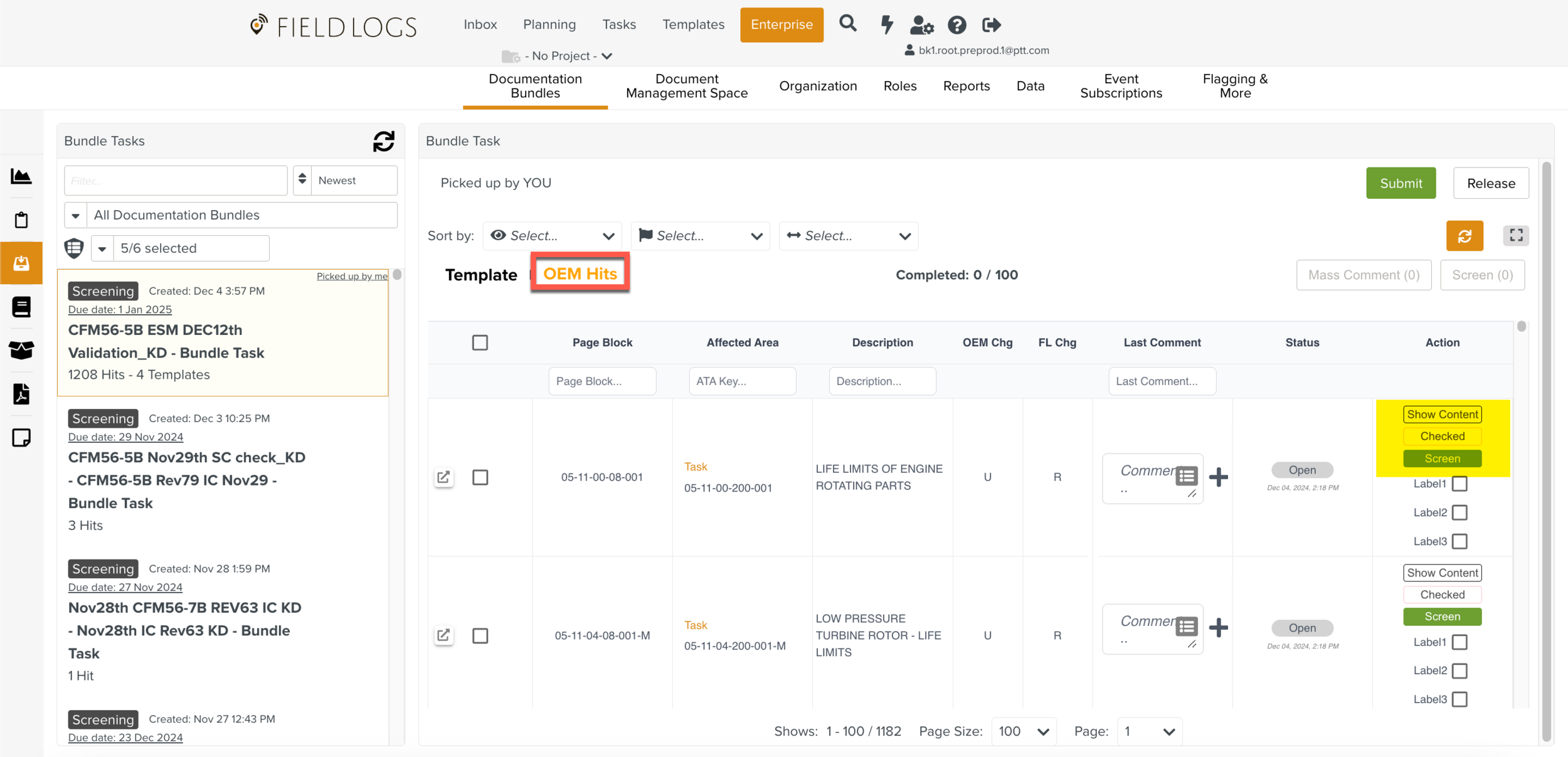Release the bundle task
The width and height of the screenshot is (1568, 757).
click(x=1491, y=183)
